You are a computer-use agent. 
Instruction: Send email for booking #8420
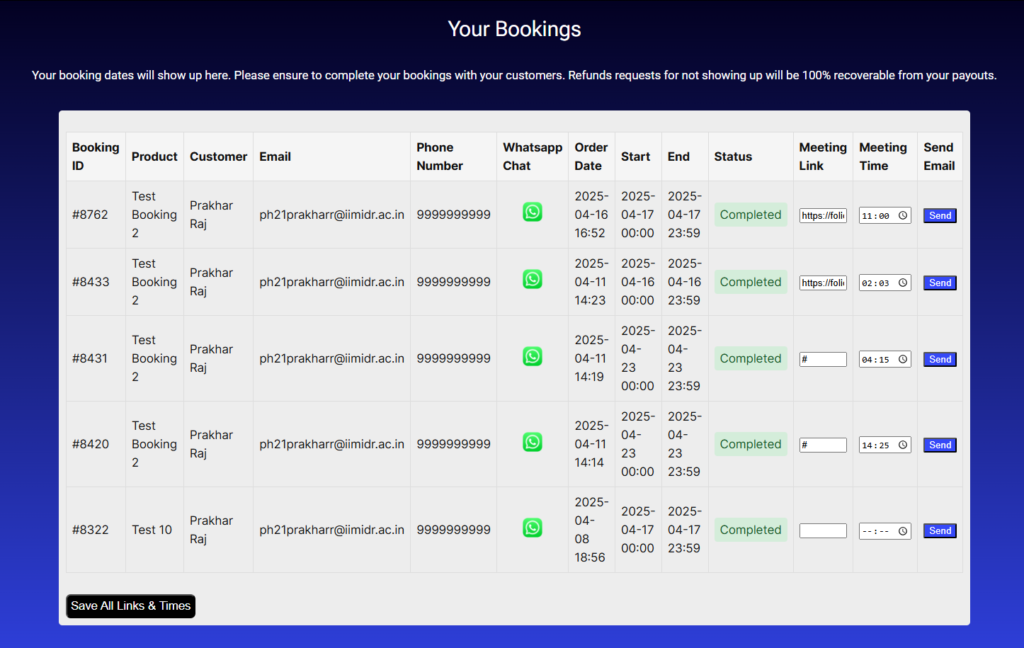(940, 445)
